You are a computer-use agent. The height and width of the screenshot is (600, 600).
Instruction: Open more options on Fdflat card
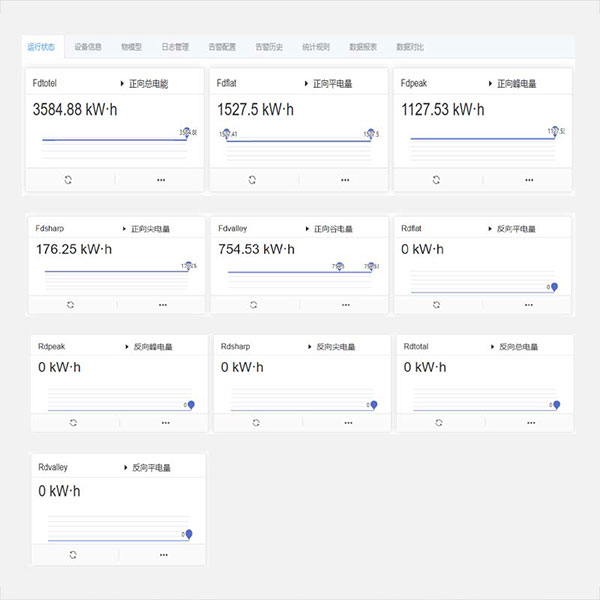pos(345,179)
